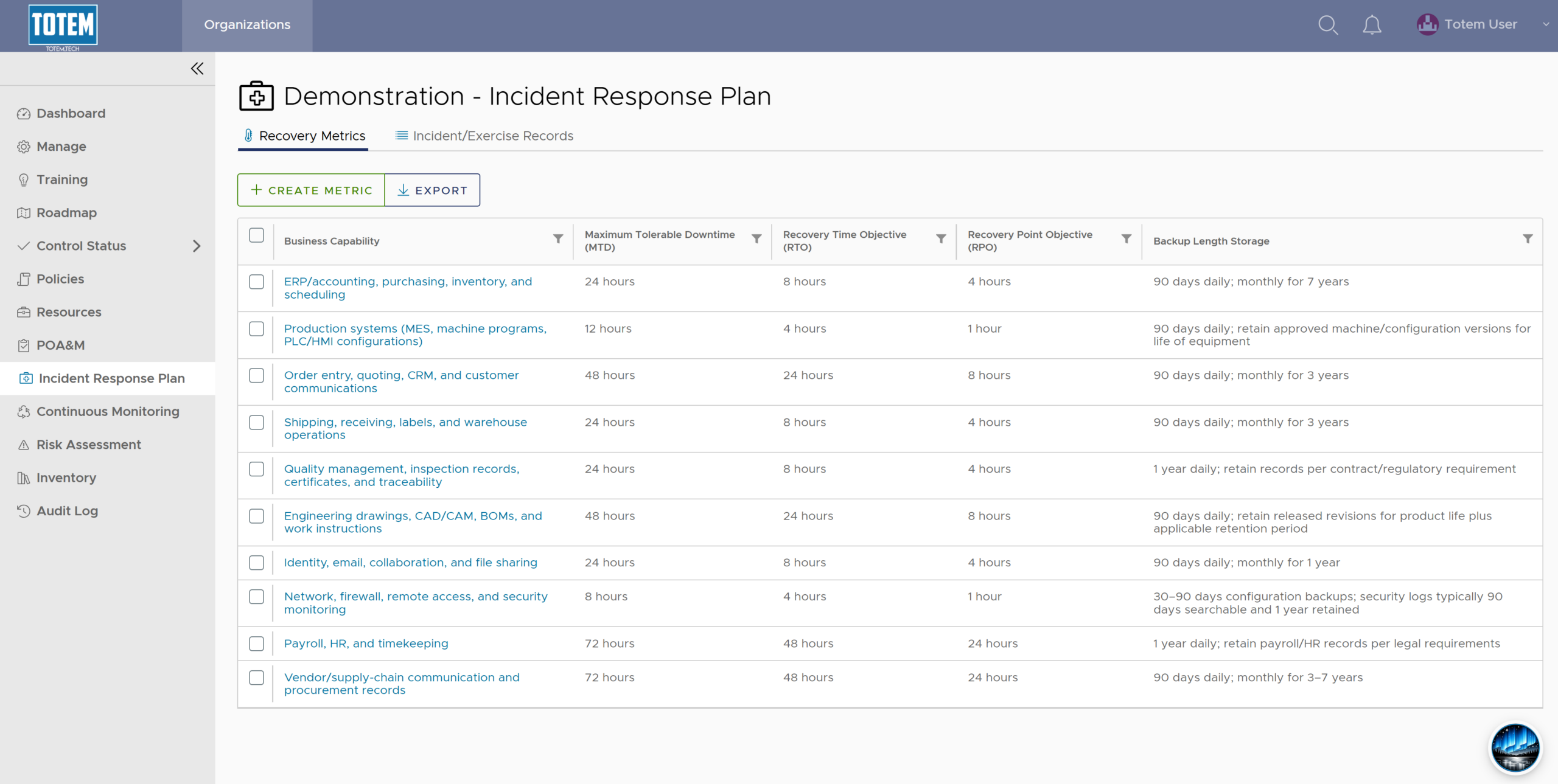Collapse the sidebar with double-chevron icon

[197, 68]
